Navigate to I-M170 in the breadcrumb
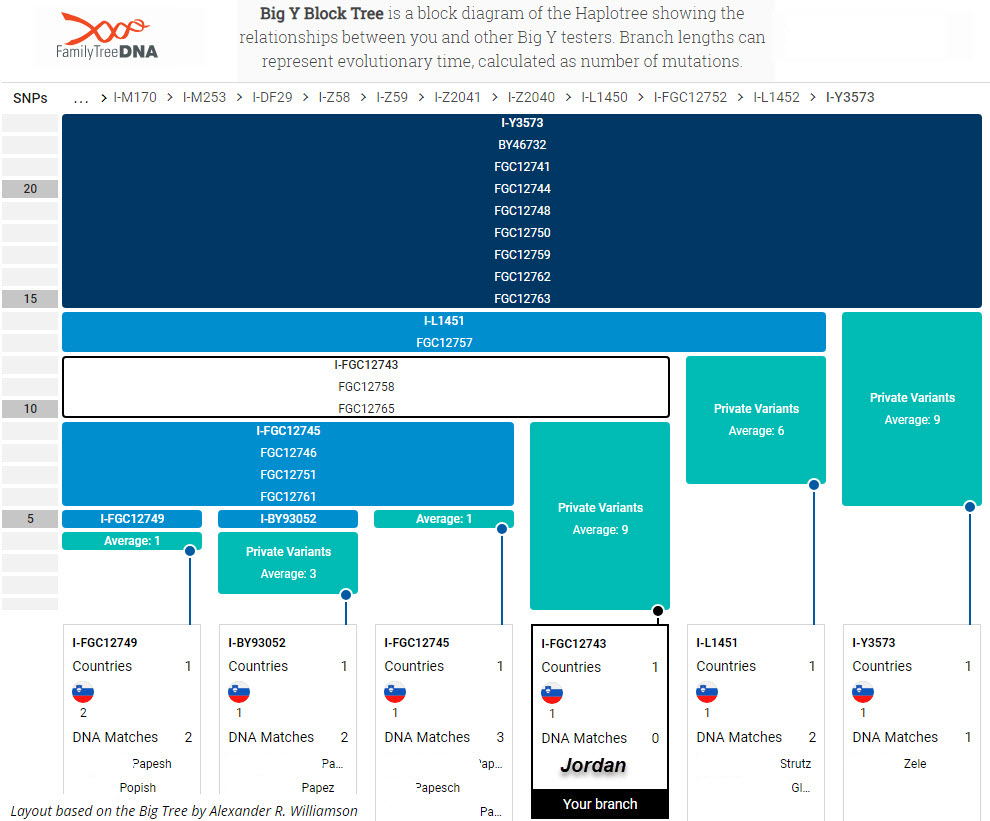This screenshot has height=821, width=990. click(x=135, y=98)
